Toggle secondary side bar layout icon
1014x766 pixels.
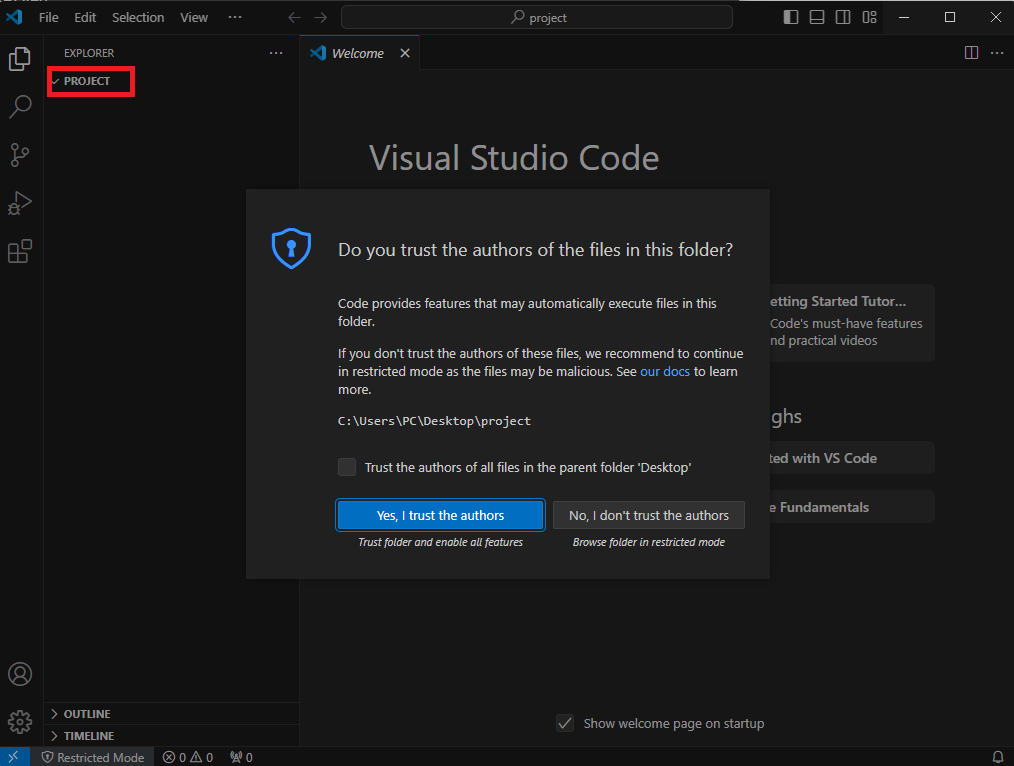(x=843, y=17)
